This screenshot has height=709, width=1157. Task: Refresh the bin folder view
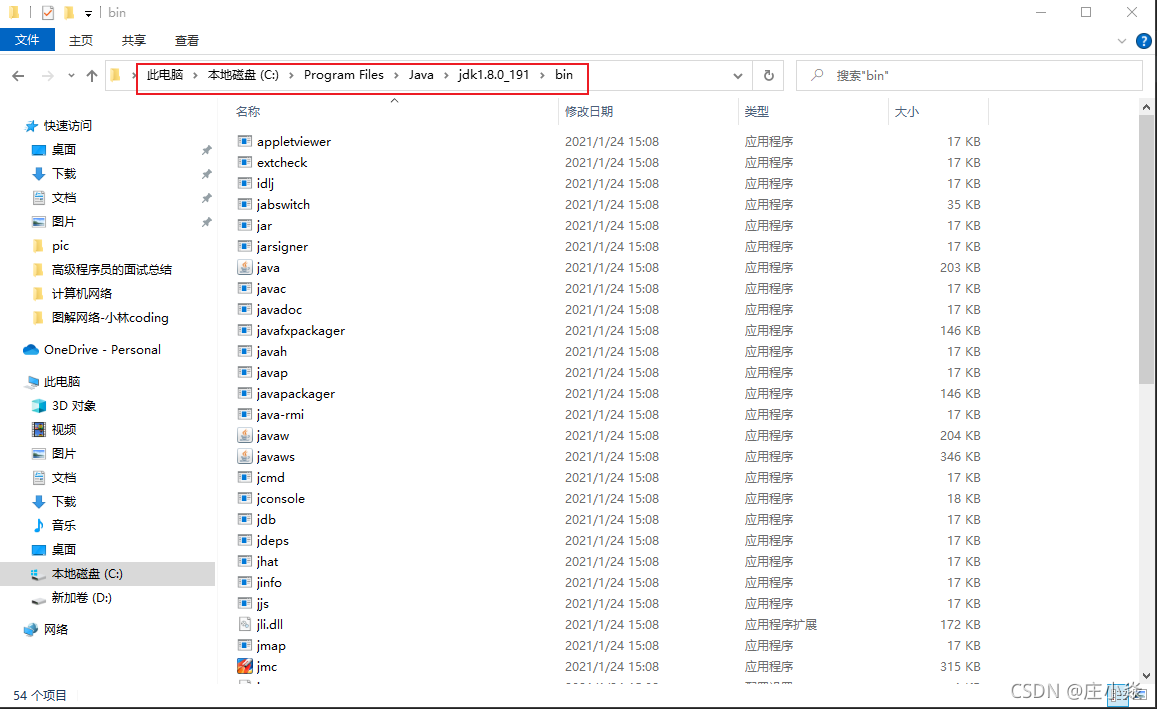(x=768, y=75)
